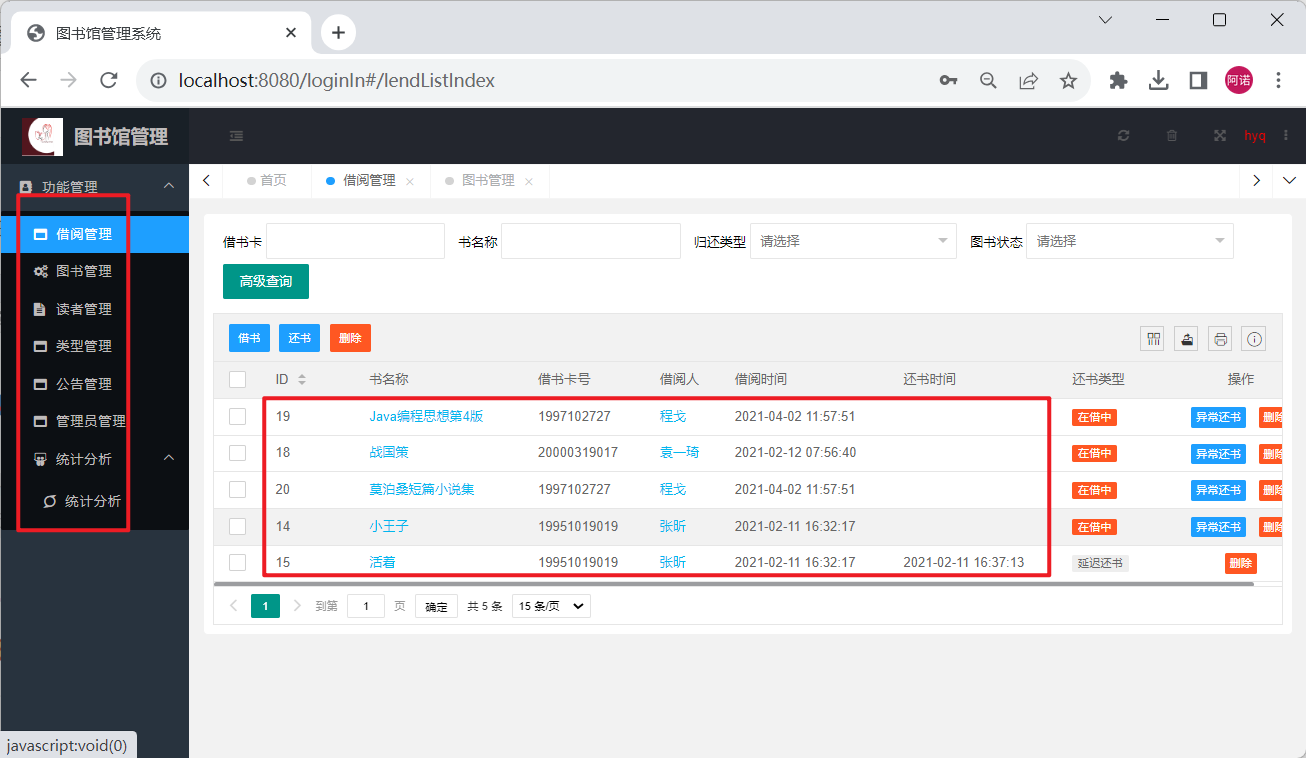The image size is (1306, 758).
Task: Click the info icon in table toolbar
Action: point(1255,339)
